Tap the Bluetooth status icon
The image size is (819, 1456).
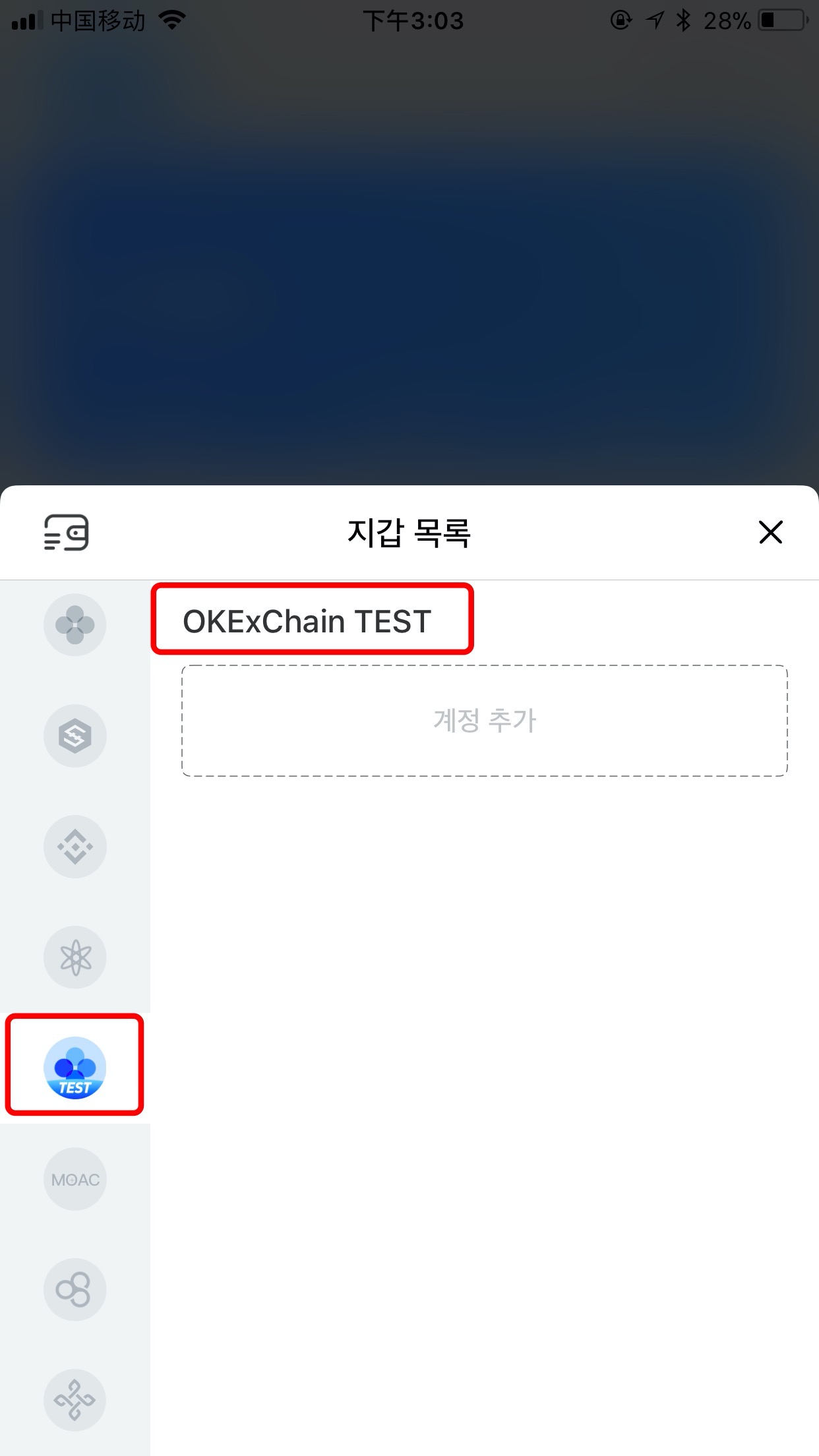(x=683, y=20)
